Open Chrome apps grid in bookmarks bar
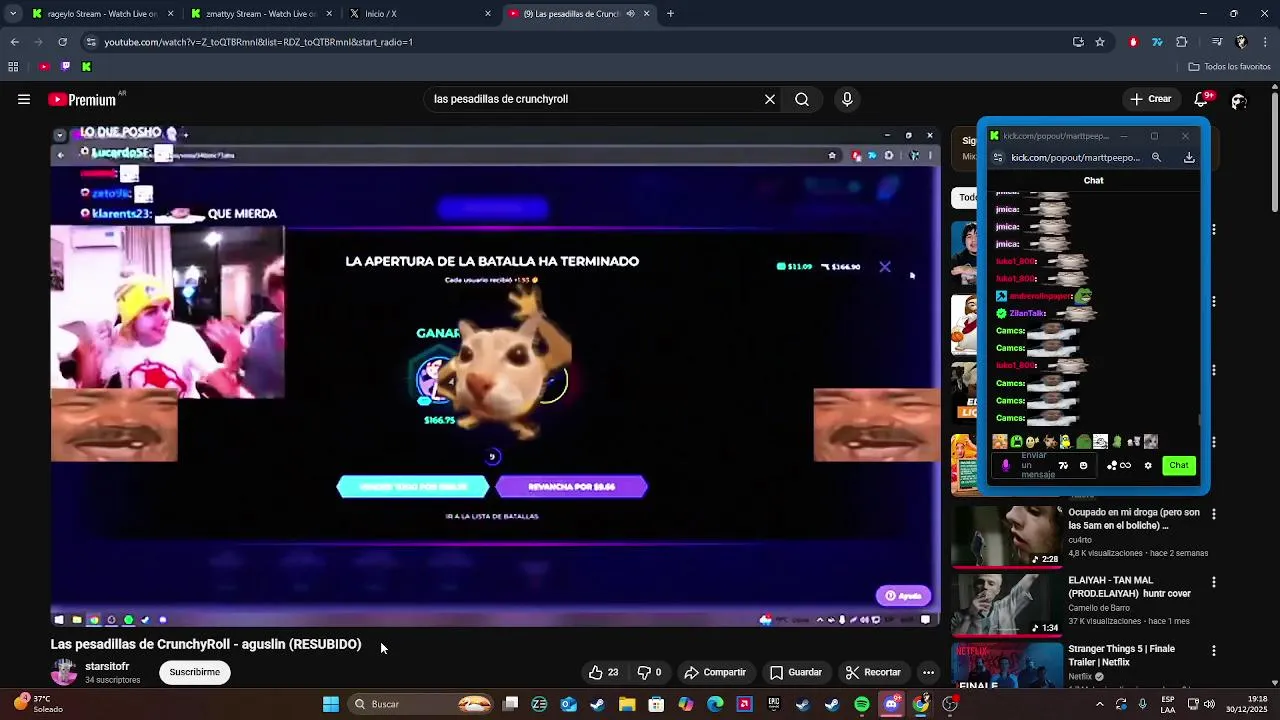The height and width of the screenshot is (720, 1280). click(13, 67)
